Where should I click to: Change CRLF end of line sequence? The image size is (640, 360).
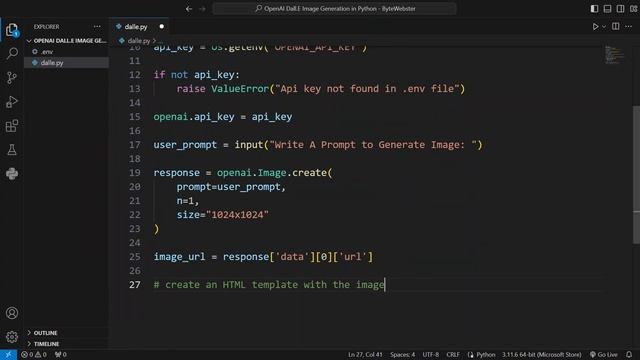pyautogui.click(x=453, y=355)
